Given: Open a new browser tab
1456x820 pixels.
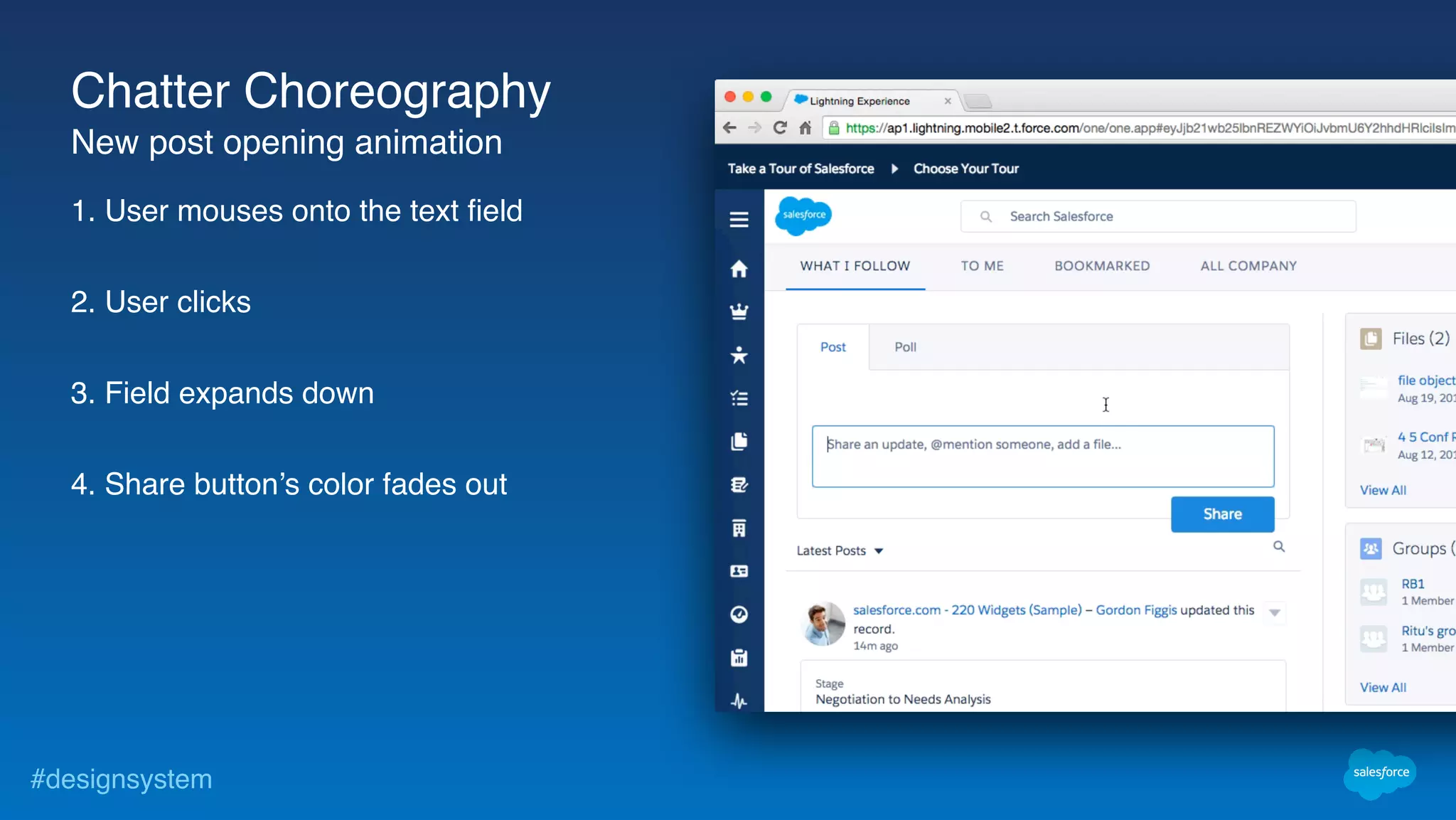Looking at the screenshot, I should (x=978, y=101).
